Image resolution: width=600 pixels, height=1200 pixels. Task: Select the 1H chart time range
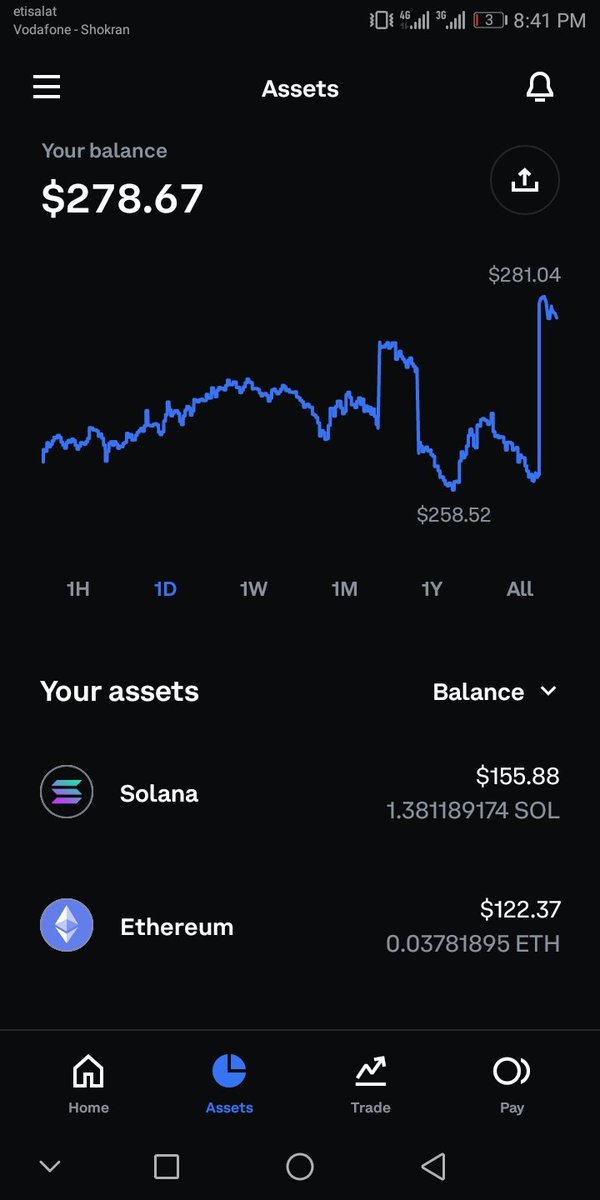pyautogui.click(x=78, y=589)
